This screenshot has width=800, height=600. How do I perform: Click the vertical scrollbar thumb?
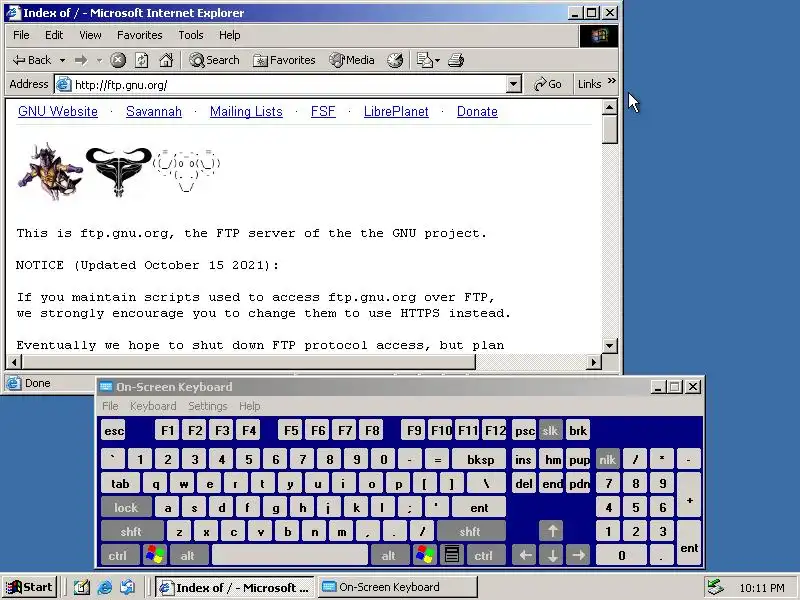coord(610,130)
